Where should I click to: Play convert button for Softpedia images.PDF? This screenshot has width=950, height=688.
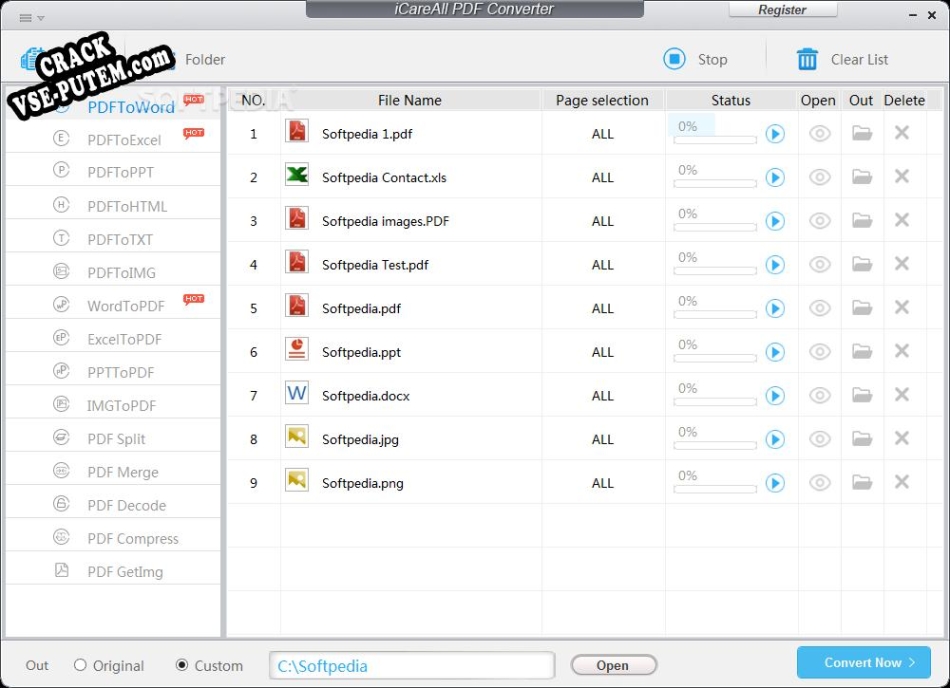[775, 221]
